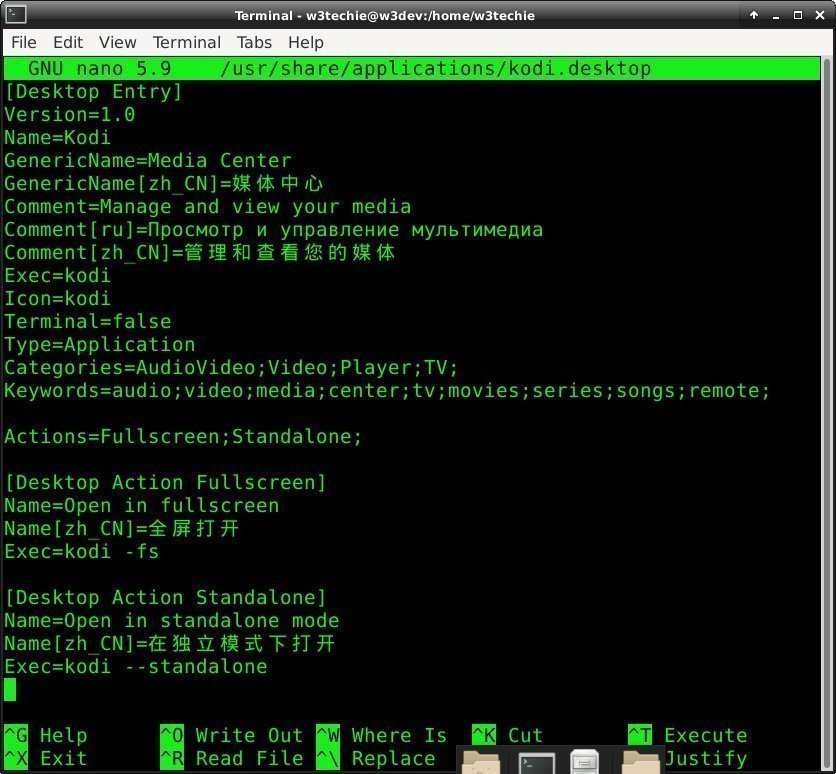Open the Help menu
The width and height of the screenshot is (836, 774).
pyautogui.click(x=306, y=42)
